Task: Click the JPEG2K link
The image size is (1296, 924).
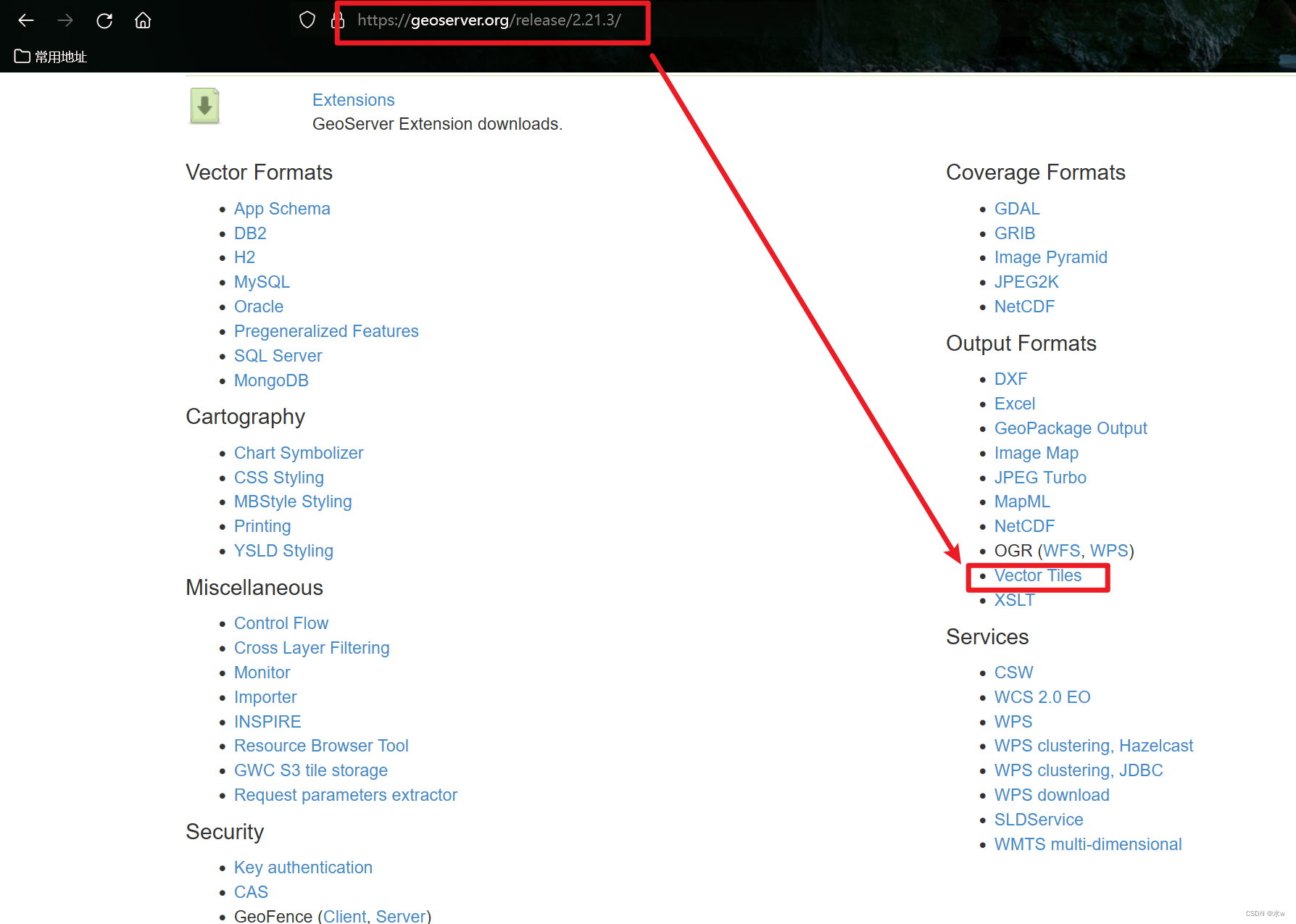Action: (x=1026, y=282)
